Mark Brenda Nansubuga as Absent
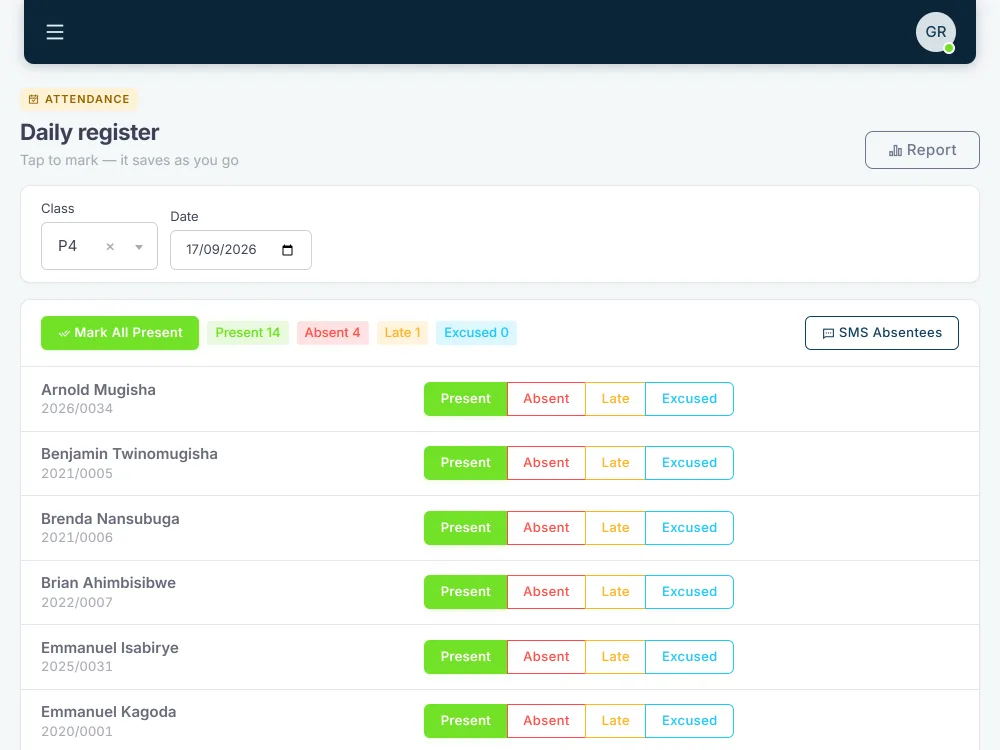1000x750 pixels. point(546,528)
